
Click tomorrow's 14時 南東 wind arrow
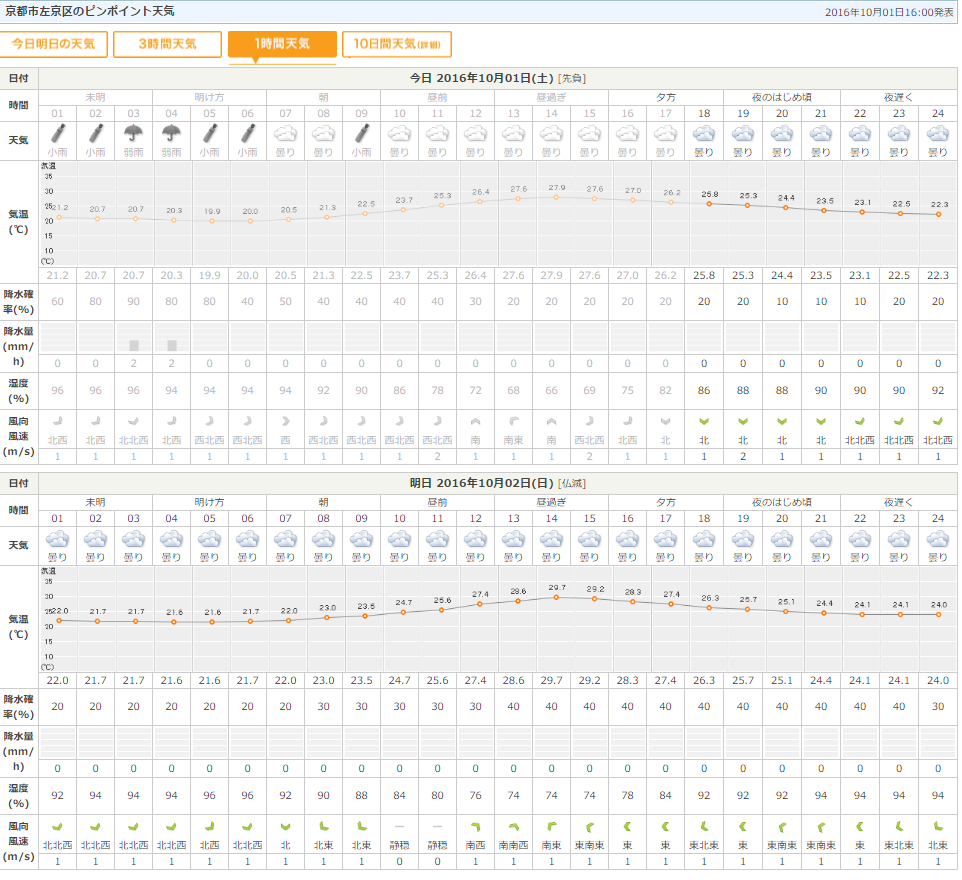pos(552,827)
